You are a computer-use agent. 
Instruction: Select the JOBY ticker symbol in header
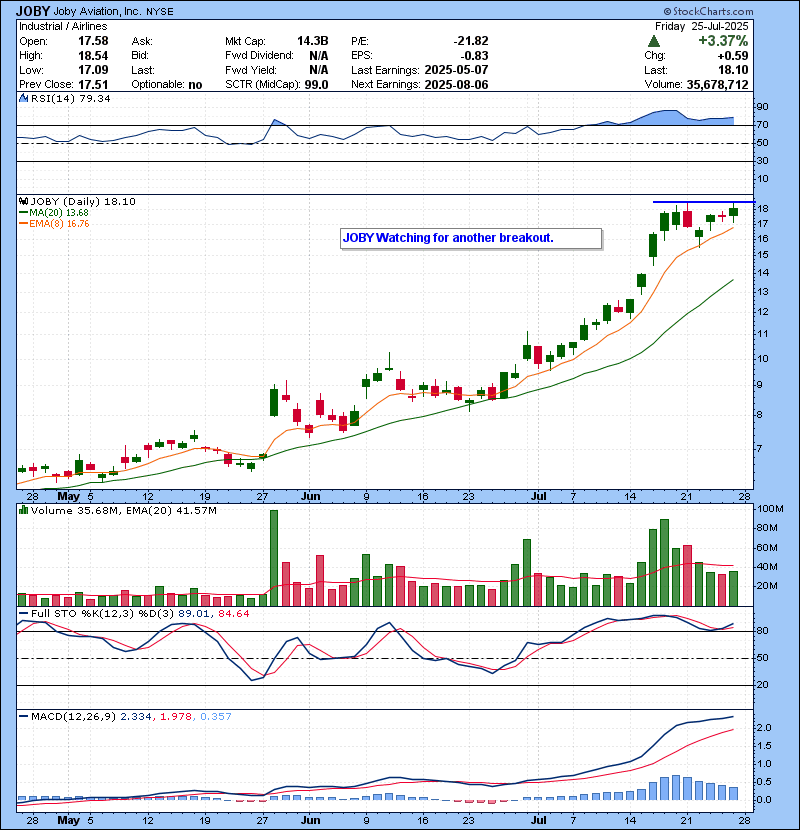pos(33,11)
